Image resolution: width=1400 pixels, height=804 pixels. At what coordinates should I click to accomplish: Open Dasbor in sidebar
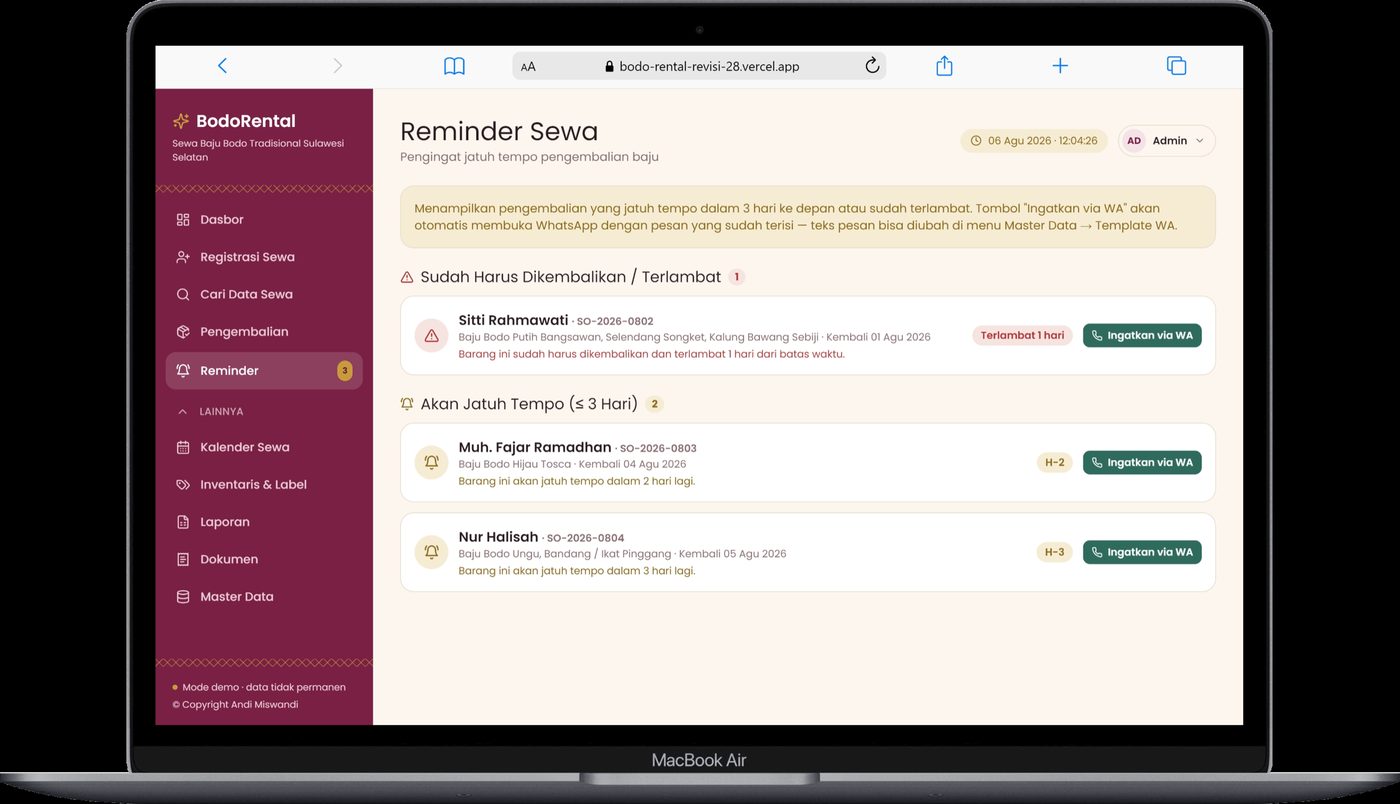coord(264,219)
